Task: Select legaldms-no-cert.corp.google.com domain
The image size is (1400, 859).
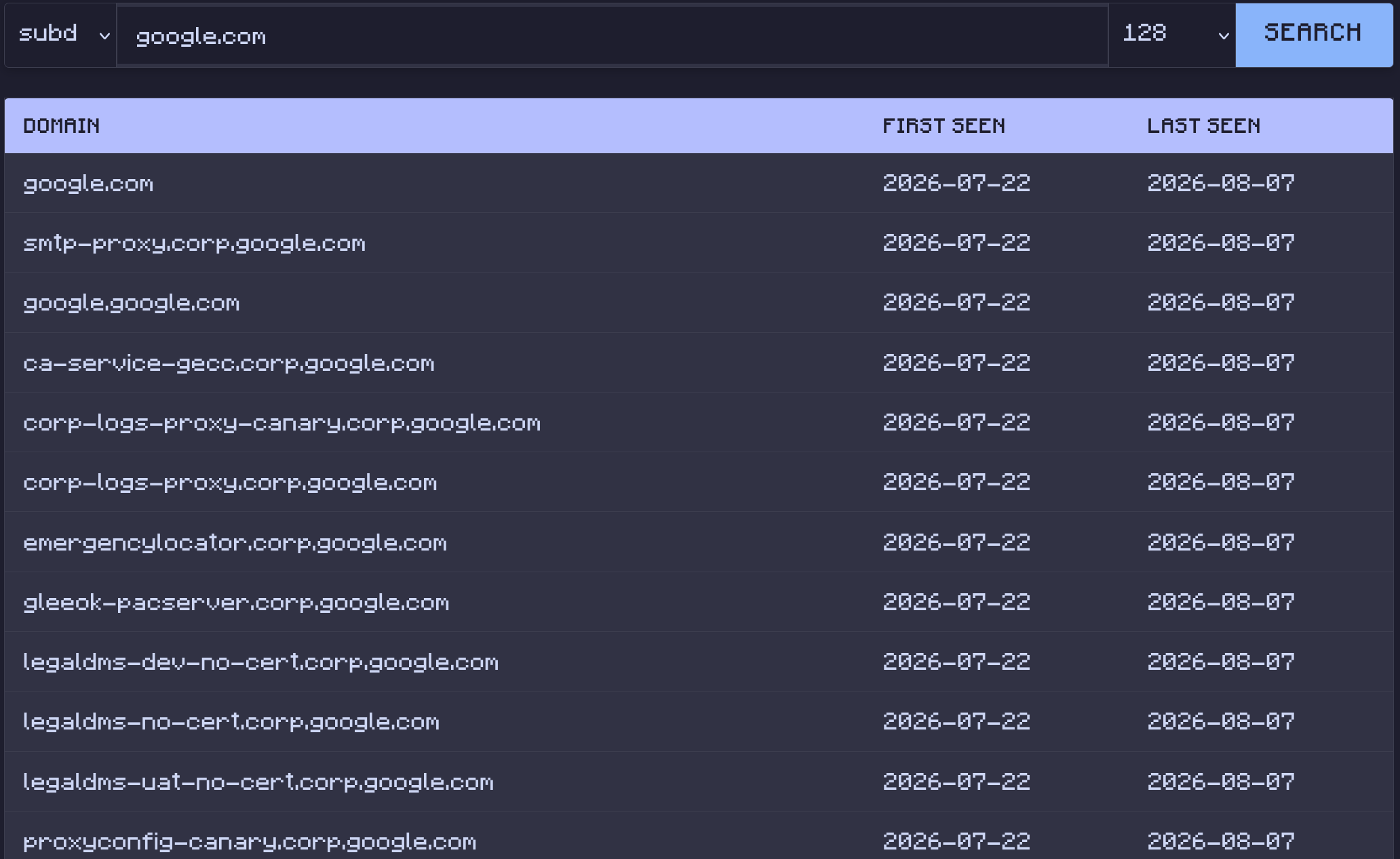Action: (x=231, y=722)
